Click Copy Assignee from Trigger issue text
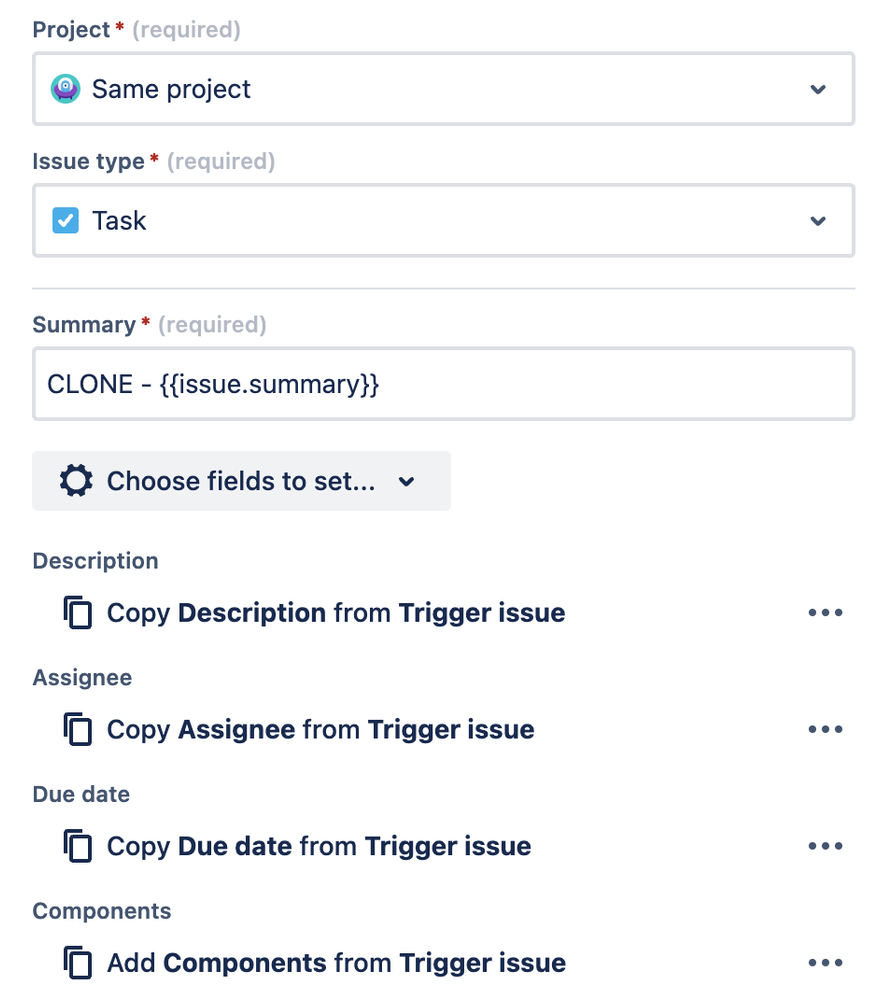The image size is (893, 999). point(320,729)
